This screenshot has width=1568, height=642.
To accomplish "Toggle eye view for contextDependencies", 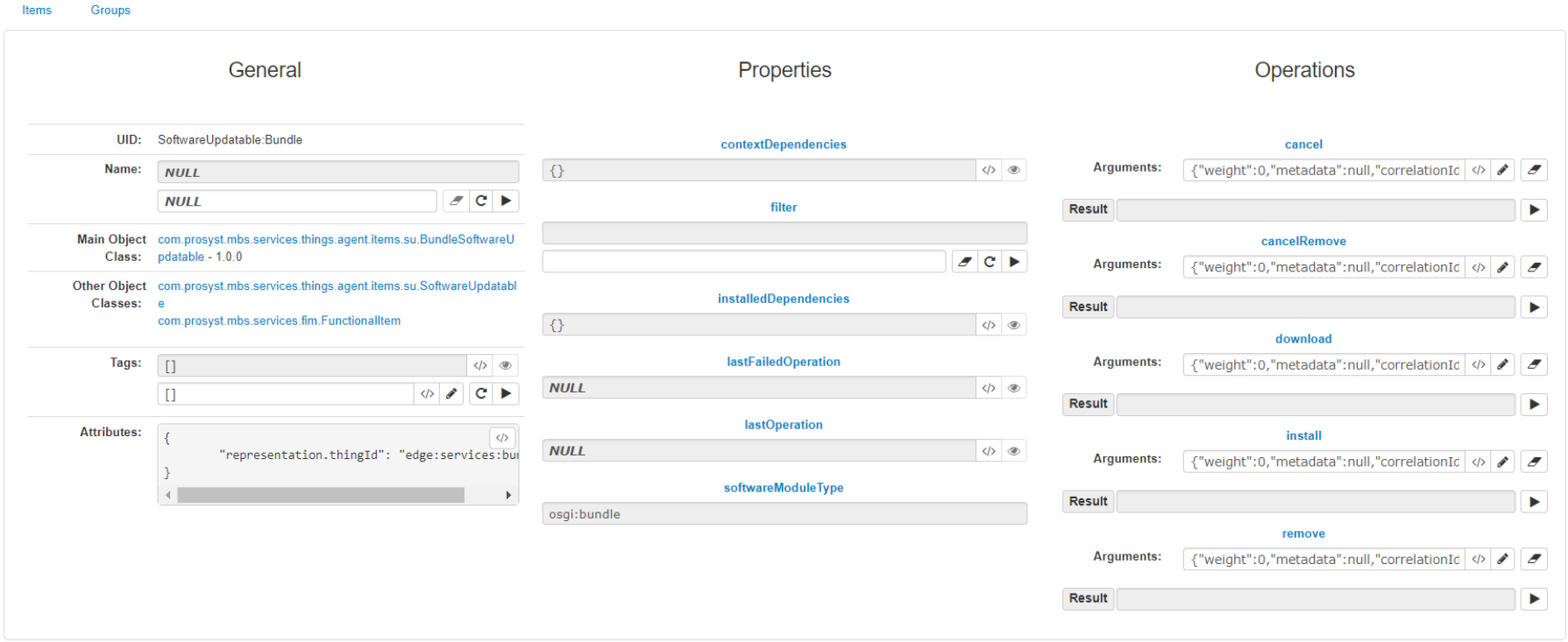I will point(1014,170).
